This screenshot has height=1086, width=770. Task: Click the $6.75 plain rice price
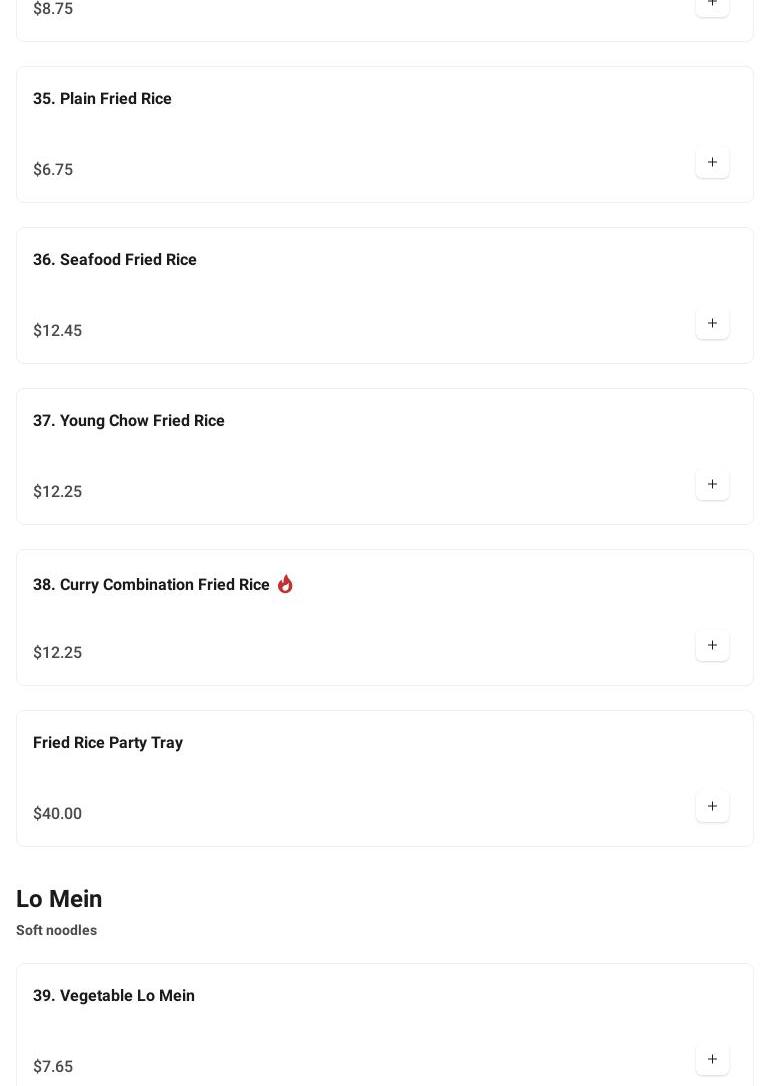pos(53,169)
